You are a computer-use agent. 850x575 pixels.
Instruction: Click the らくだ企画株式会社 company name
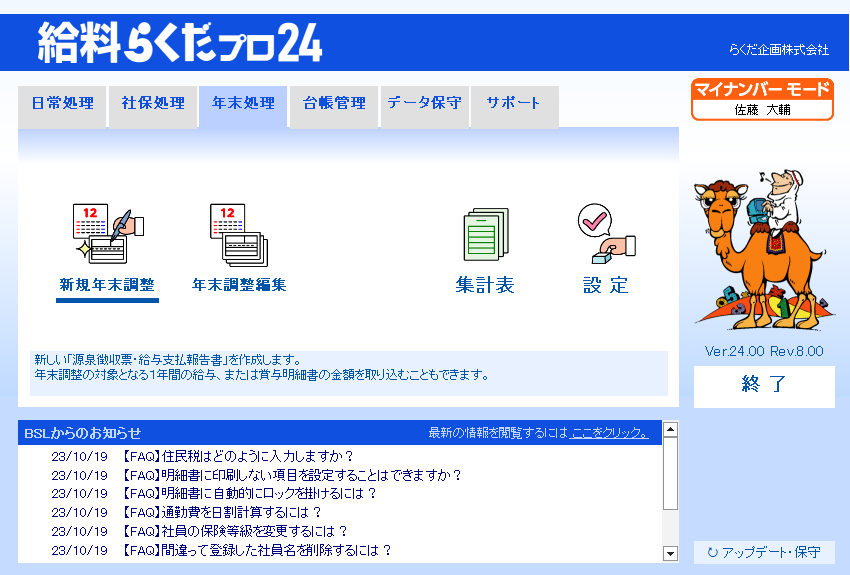(778, 50)
